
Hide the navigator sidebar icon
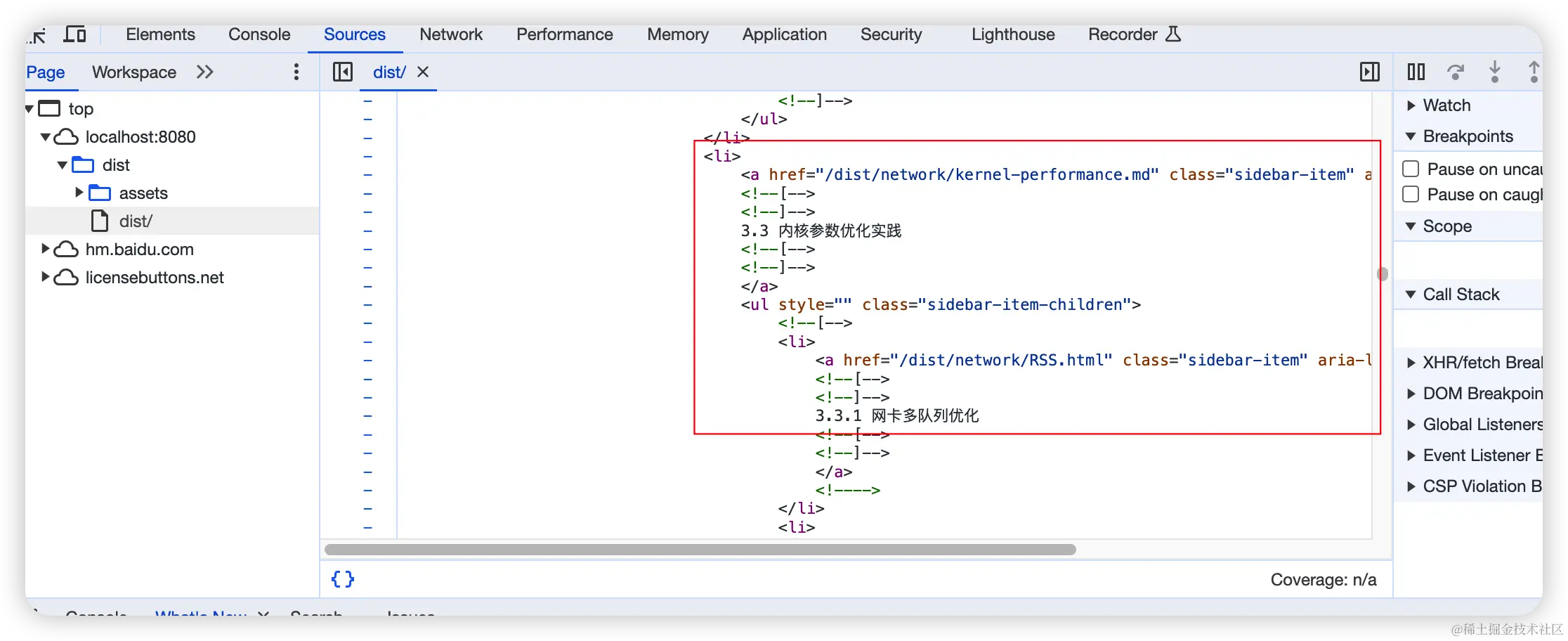tap(343, 72)
